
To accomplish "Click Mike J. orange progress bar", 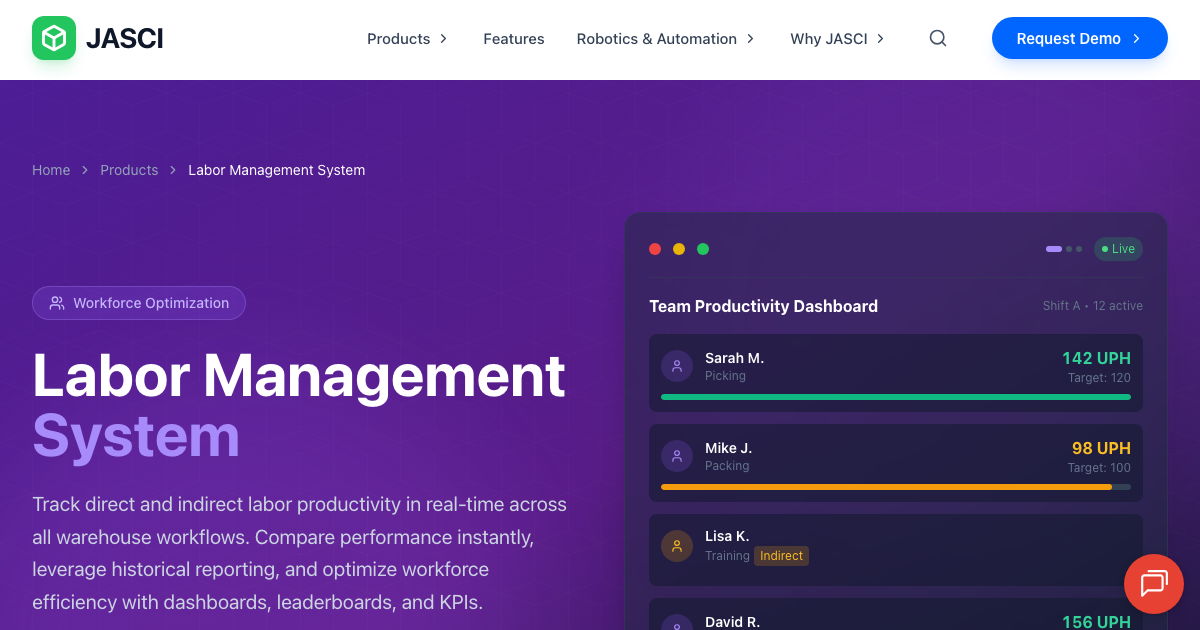I will 886,487.
